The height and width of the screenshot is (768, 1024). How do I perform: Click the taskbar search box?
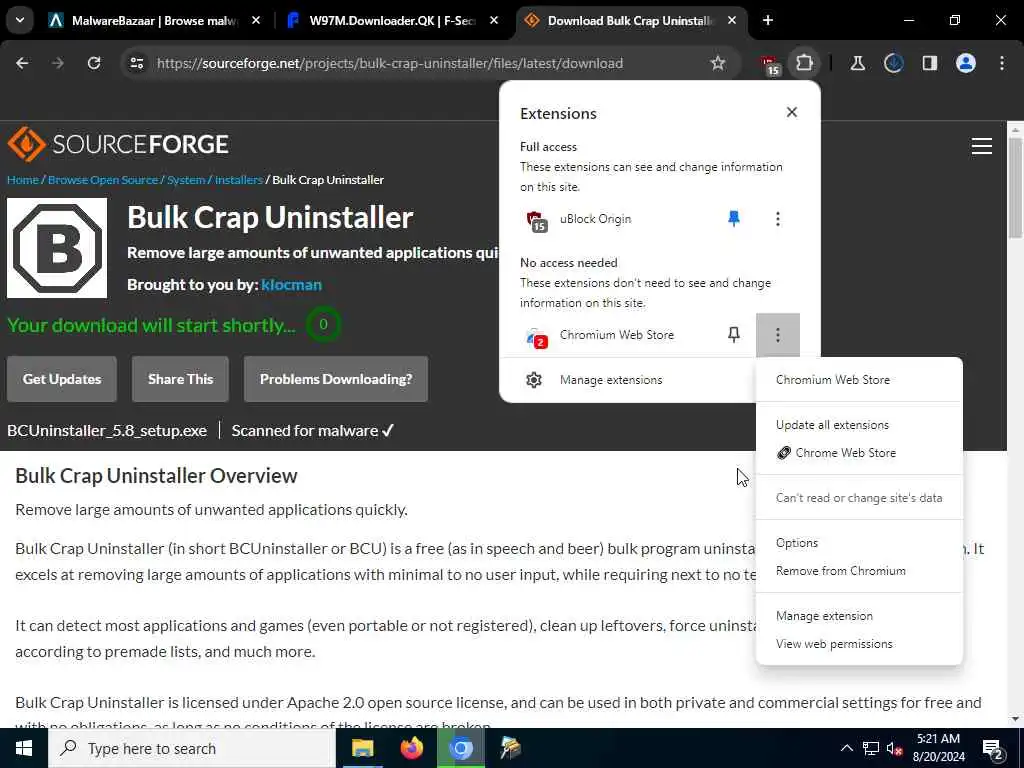[x=191, y=748]
